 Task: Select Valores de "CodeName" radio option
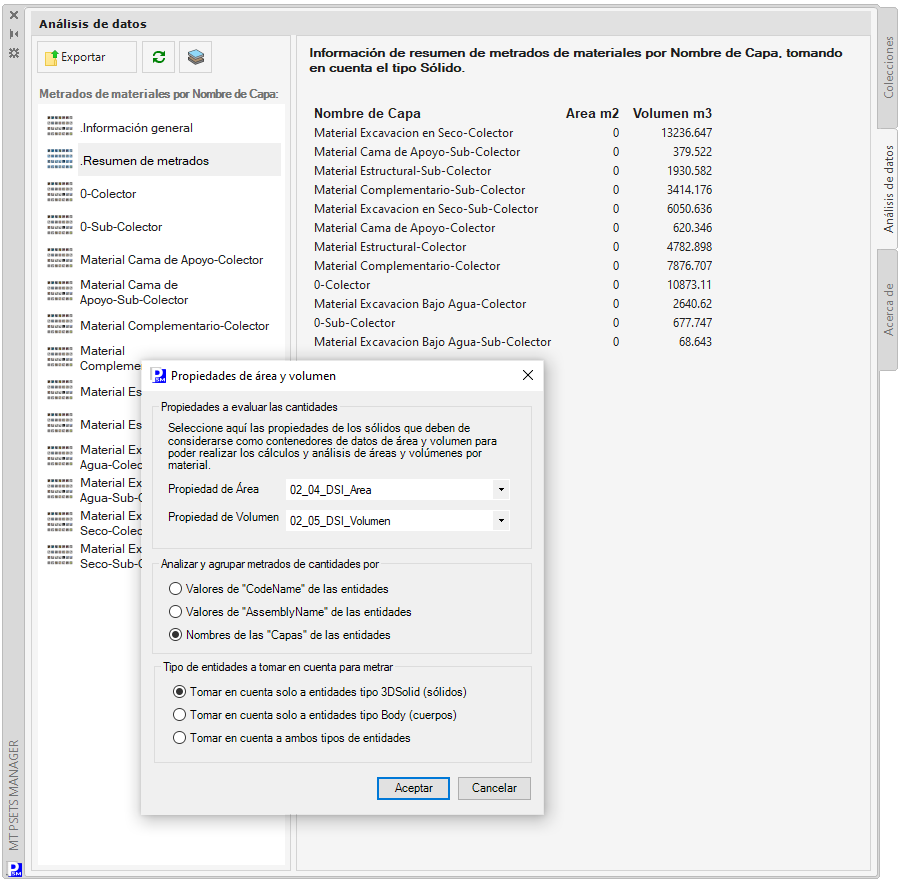pyautogui.click(x=279, y=589)
